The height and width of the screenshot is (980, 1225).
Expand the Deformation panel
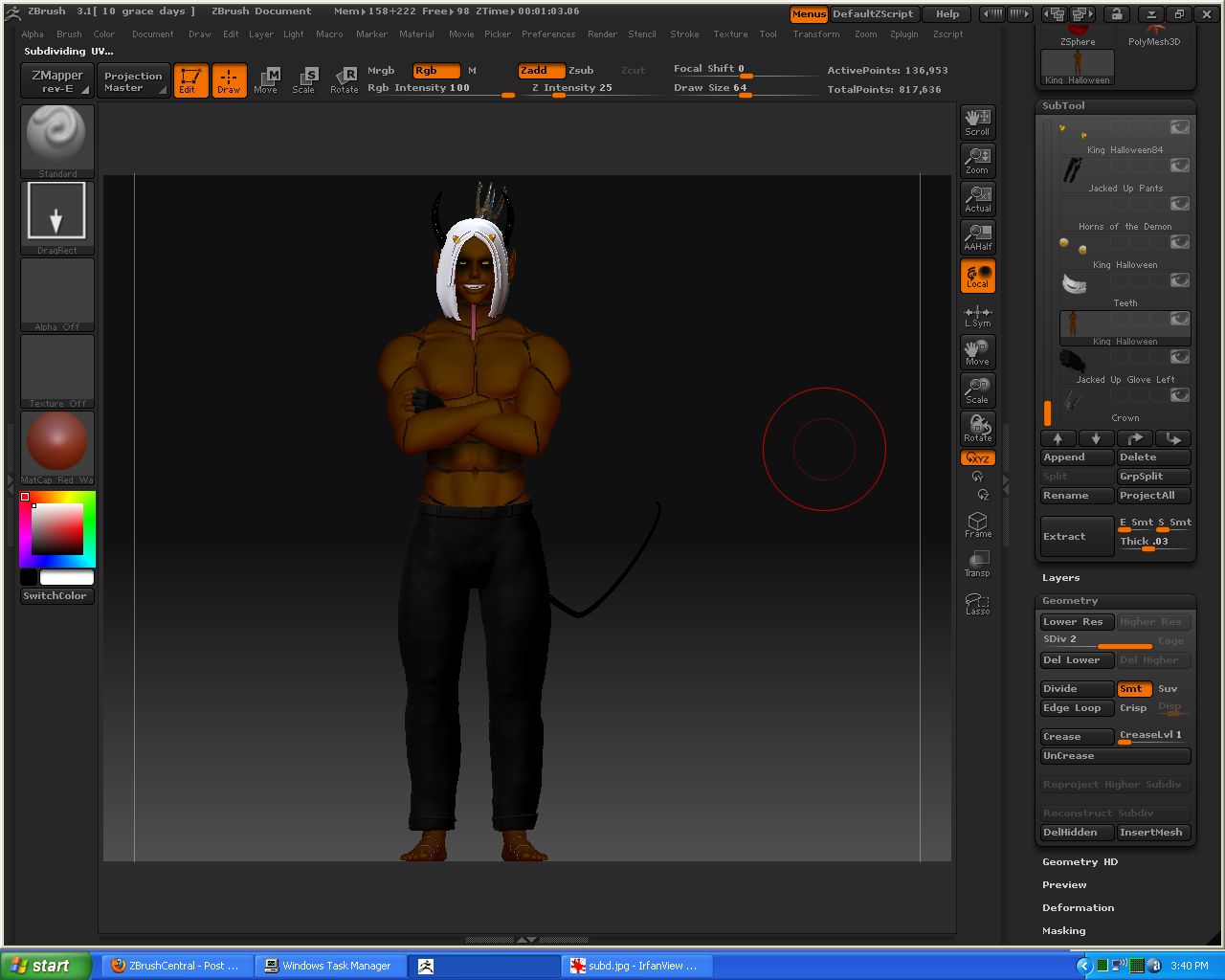tap(1079, 907)
